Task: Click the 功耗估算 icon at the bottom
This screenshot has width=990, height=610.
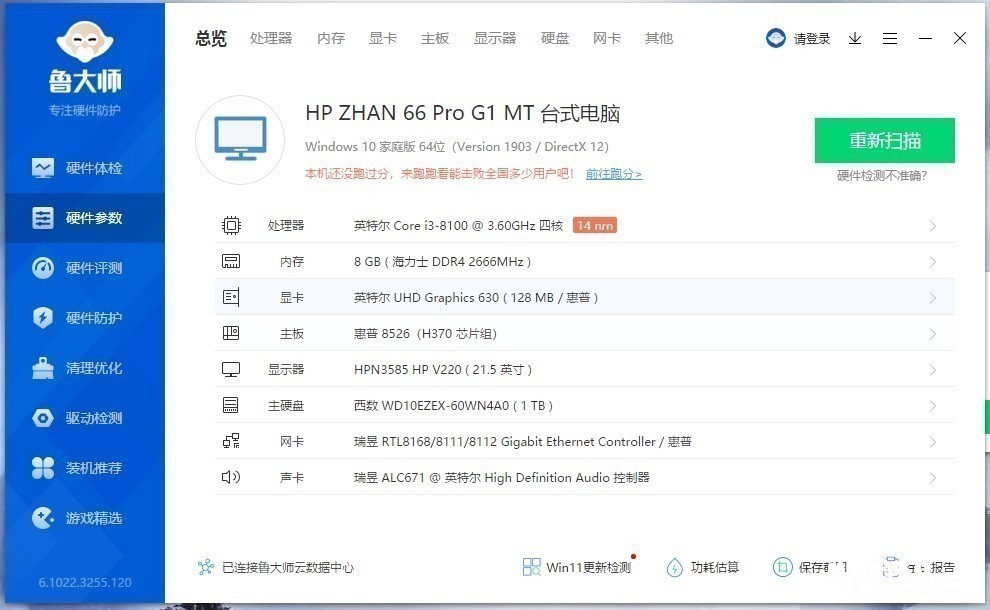Action: pos(675,567)
